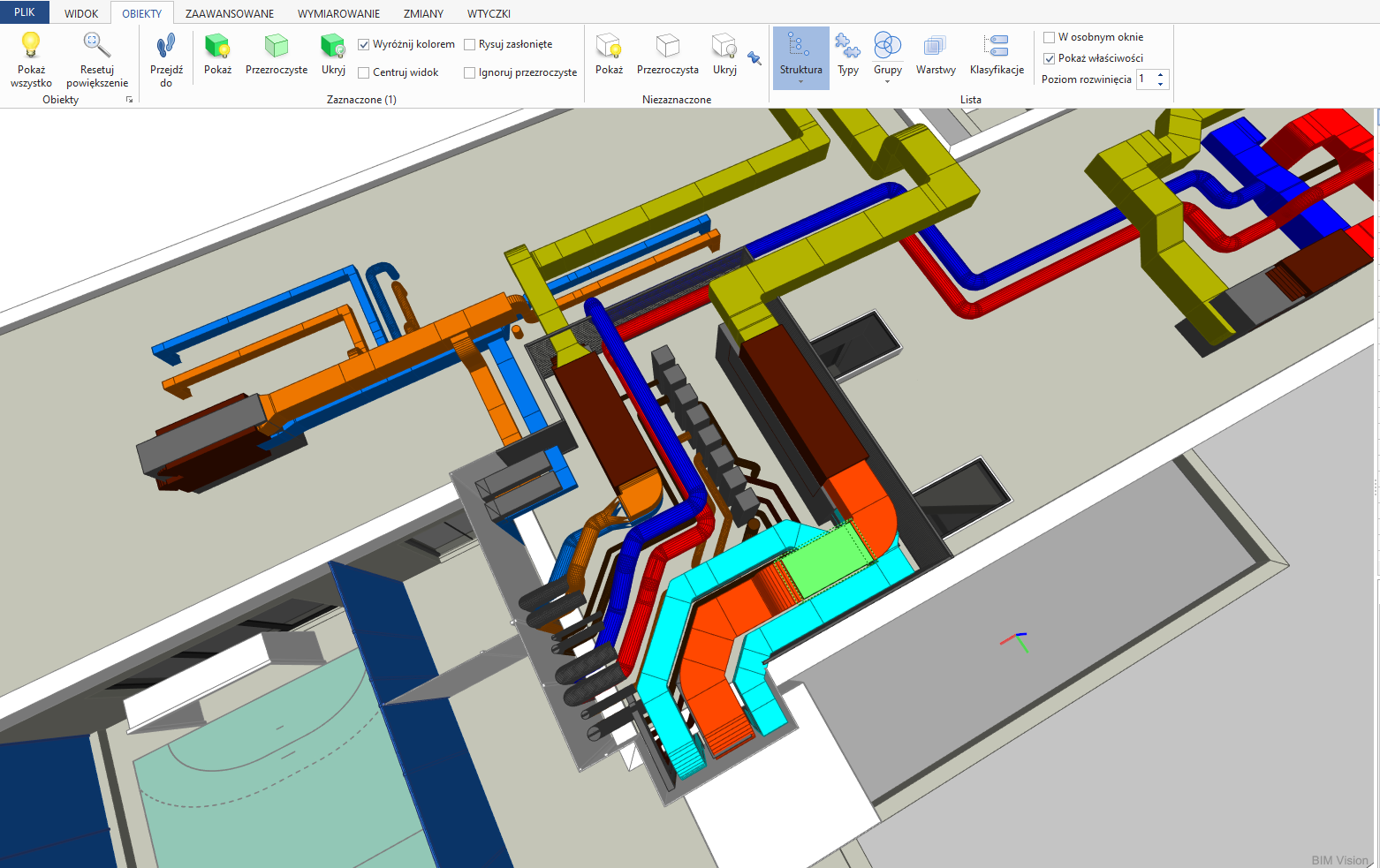Open the Warstwy layers icon
This screenshot has height=868, width=1380.
[935, 46]
